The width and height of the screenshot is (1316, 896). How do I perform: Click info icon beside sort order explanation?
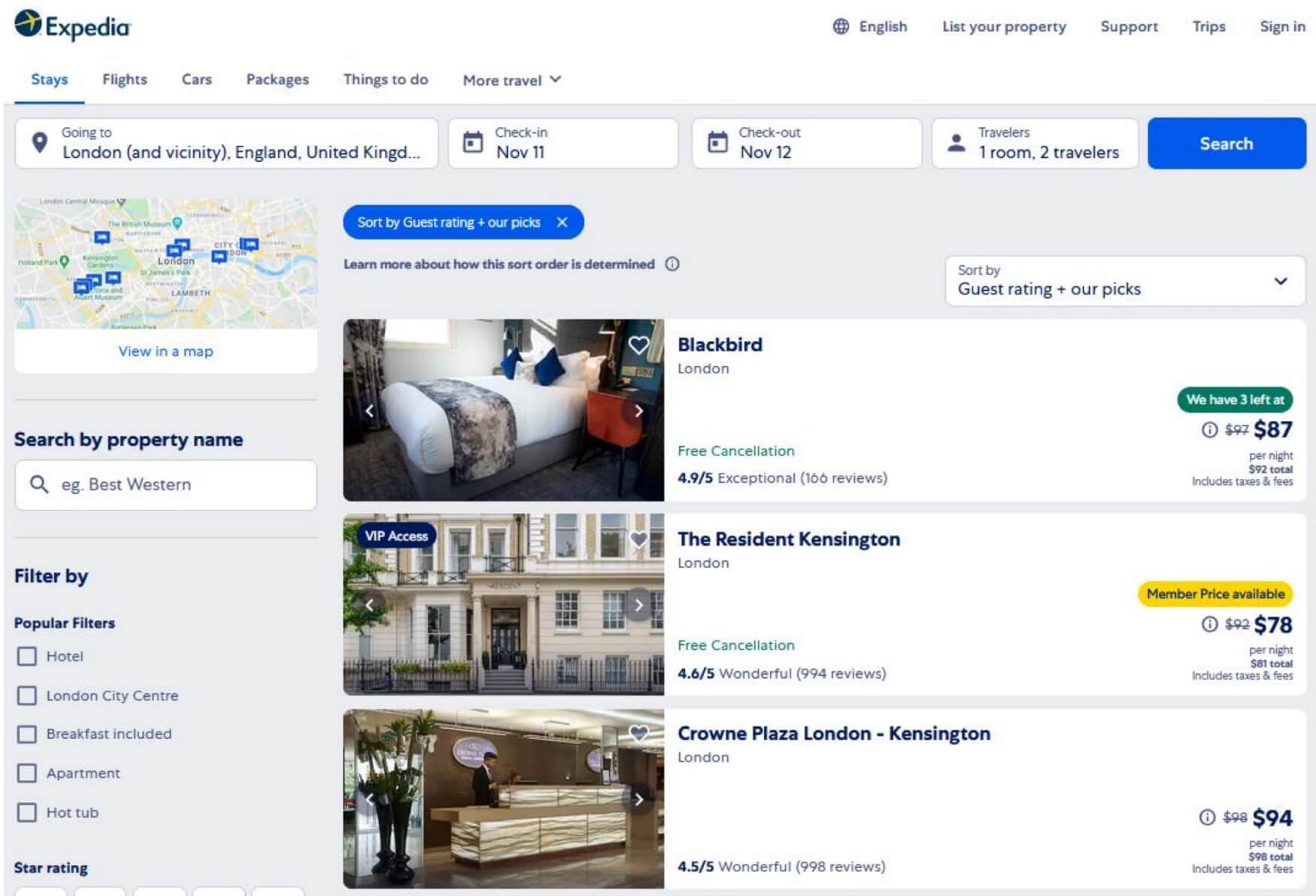672,264
